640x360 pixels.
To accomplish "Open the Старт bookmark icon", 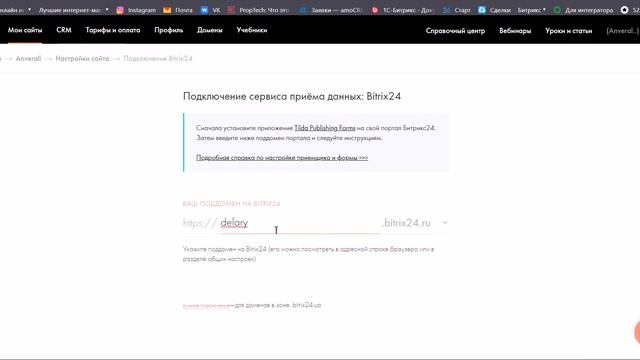I will [447, 10].
